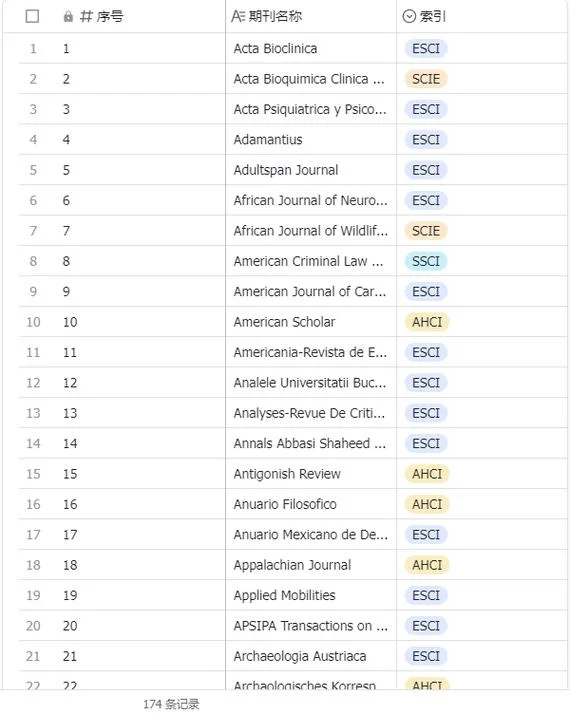Viewport: 570px width, 714px height.
Task: Click the AHCI tag for American Scholar
Action: pos(427,322)
